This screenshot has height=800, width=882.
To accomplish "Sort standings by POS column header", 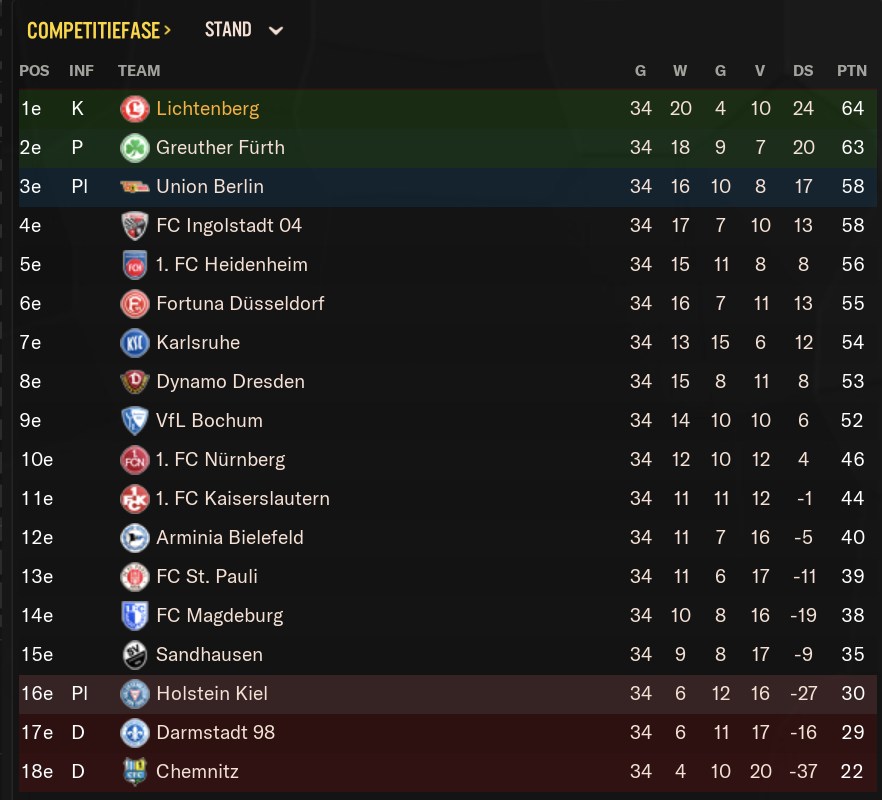I will click(x=34, y=71).
